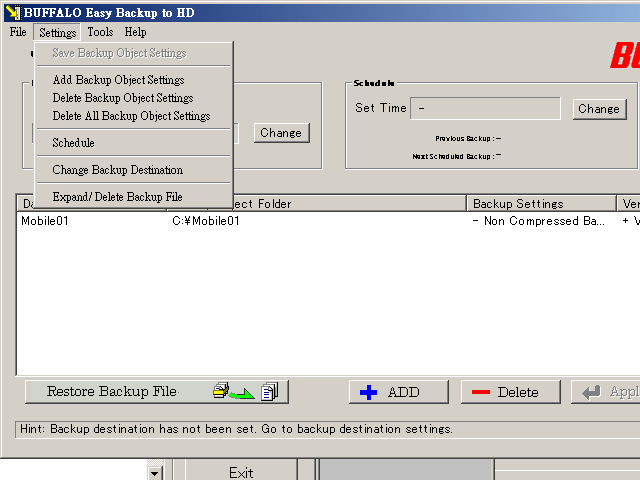Click the Non Compressed Ba... cell
Image resolution: width=640 pixels, height=480 pixels.
[x=538, y=221]
